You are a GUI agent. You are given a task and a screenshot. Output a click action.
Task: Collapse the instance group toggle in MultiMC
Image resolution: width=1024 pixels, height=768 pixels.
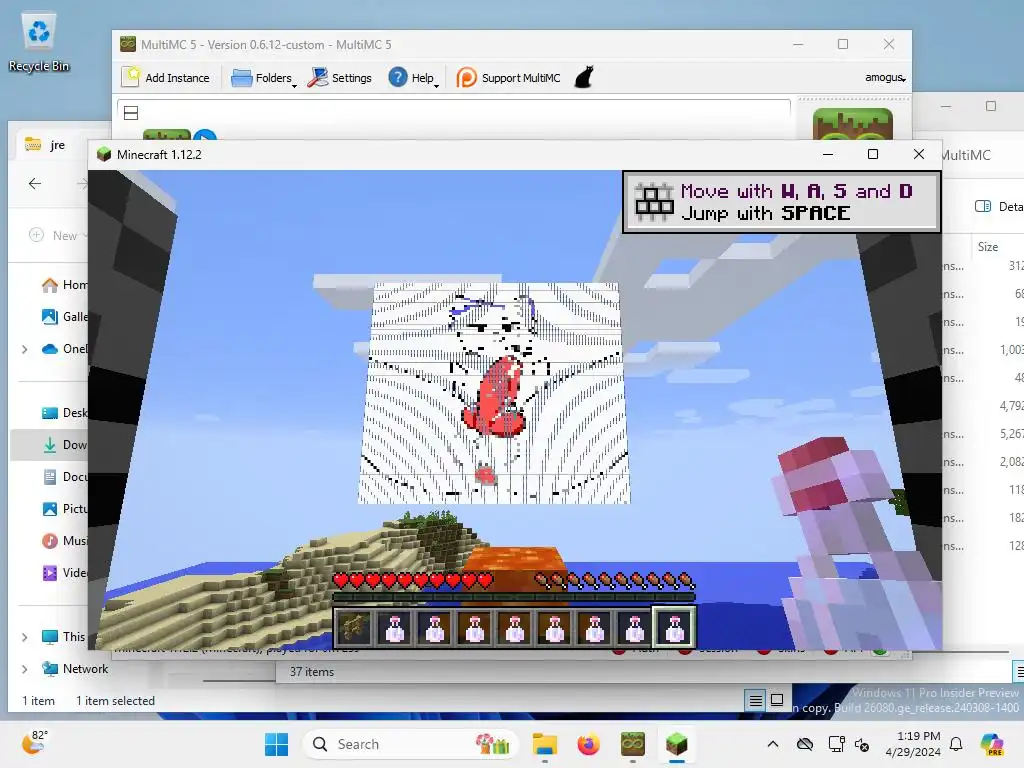[131, 113]
